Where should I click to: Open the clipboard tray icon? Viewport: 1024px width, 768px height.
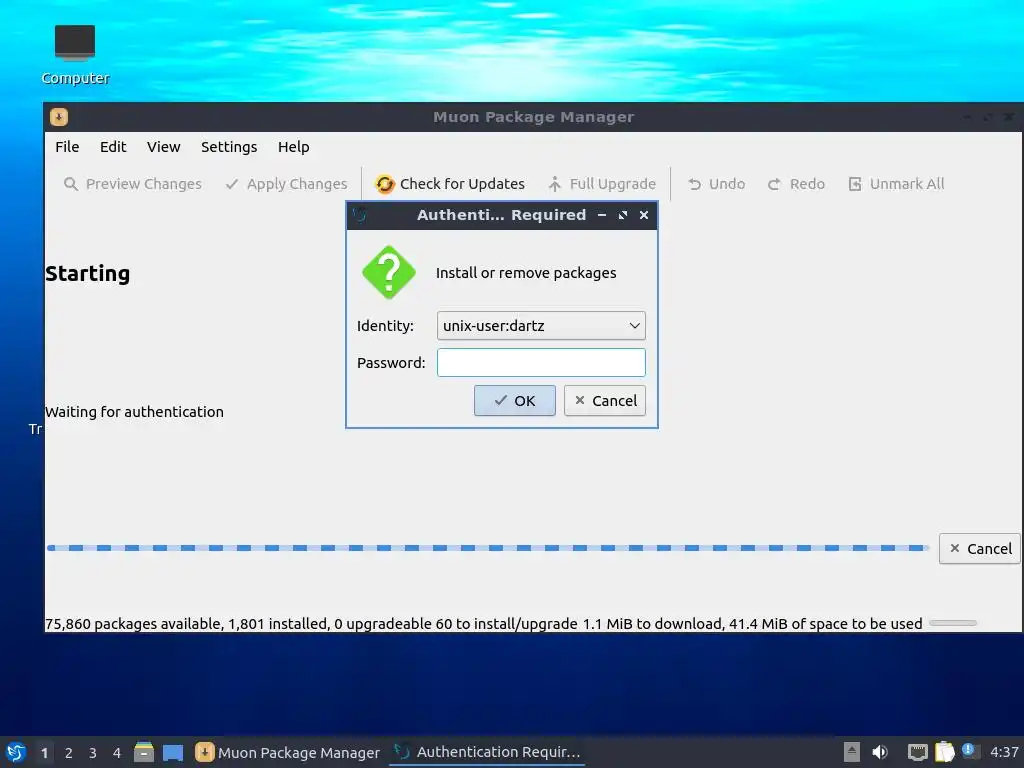click(x=944, y=752)
